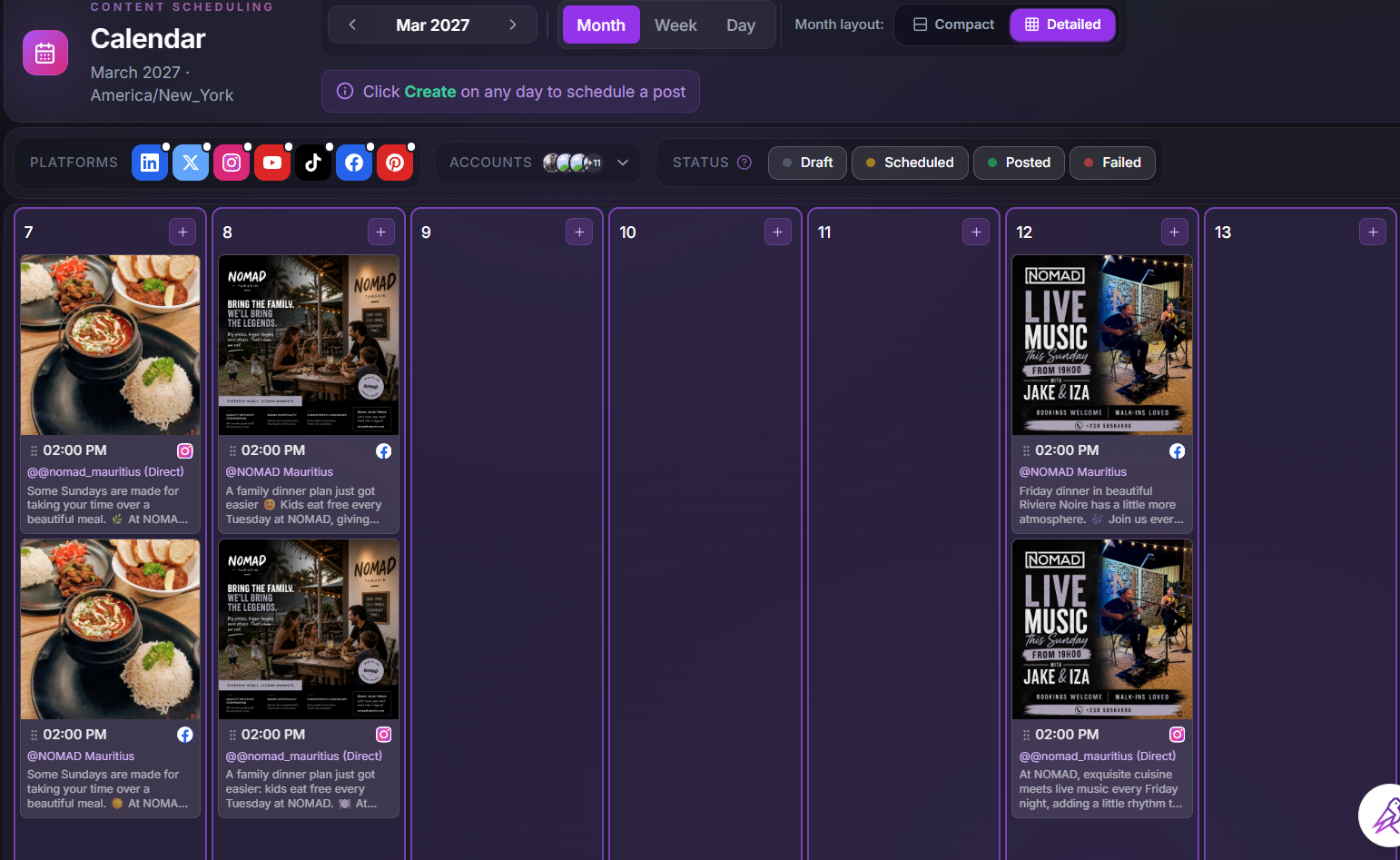This screenshot has width=1400, height=860.
Task: Toggle the X (Twitter) platform filter
Action: click(191, 163)
